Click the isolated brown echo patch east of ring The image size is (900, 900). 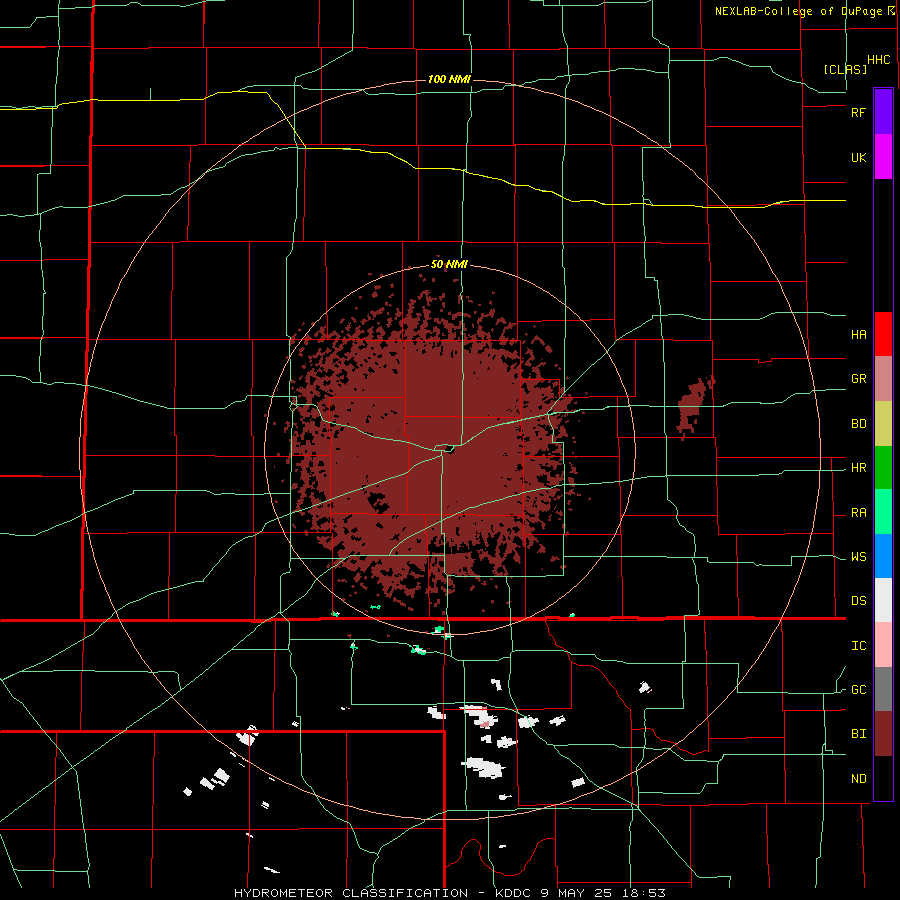click(695, 406)
